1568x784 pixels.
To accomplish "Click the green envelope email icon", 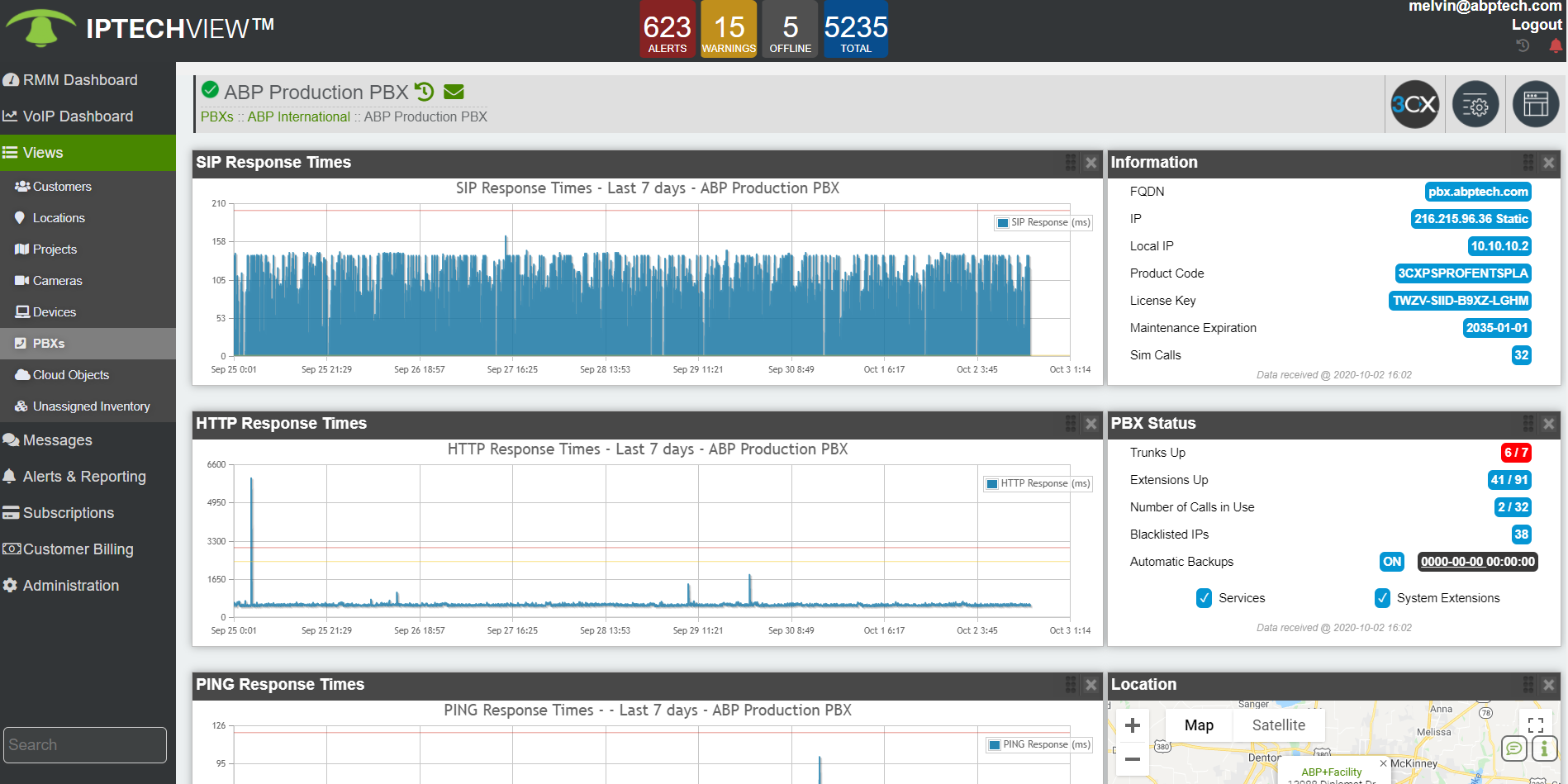I will click(454, 92).
